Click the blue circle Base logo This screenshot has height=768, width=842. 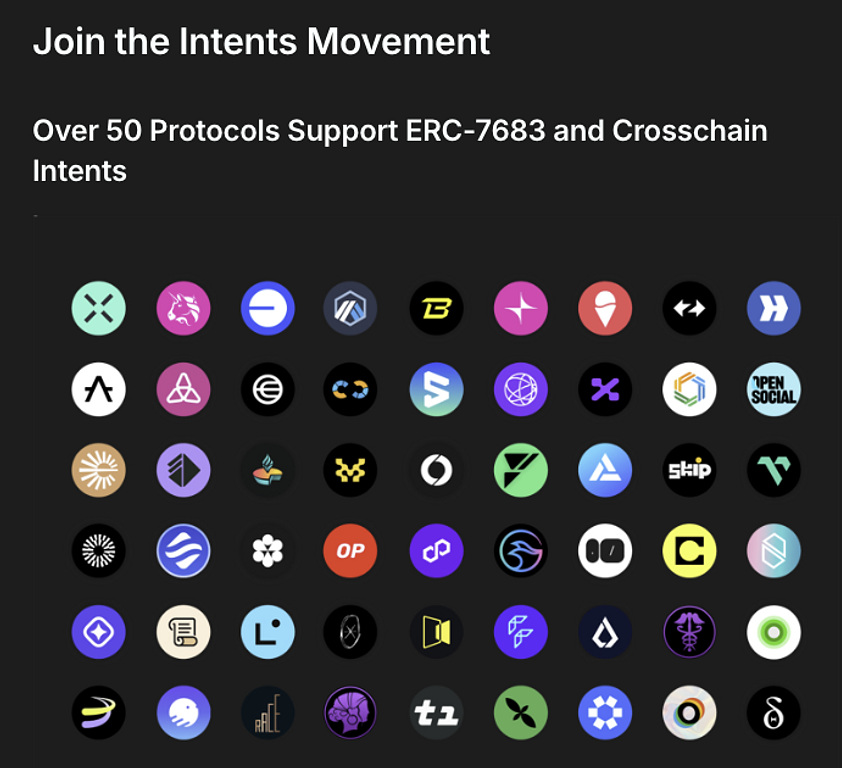point(267,308)
